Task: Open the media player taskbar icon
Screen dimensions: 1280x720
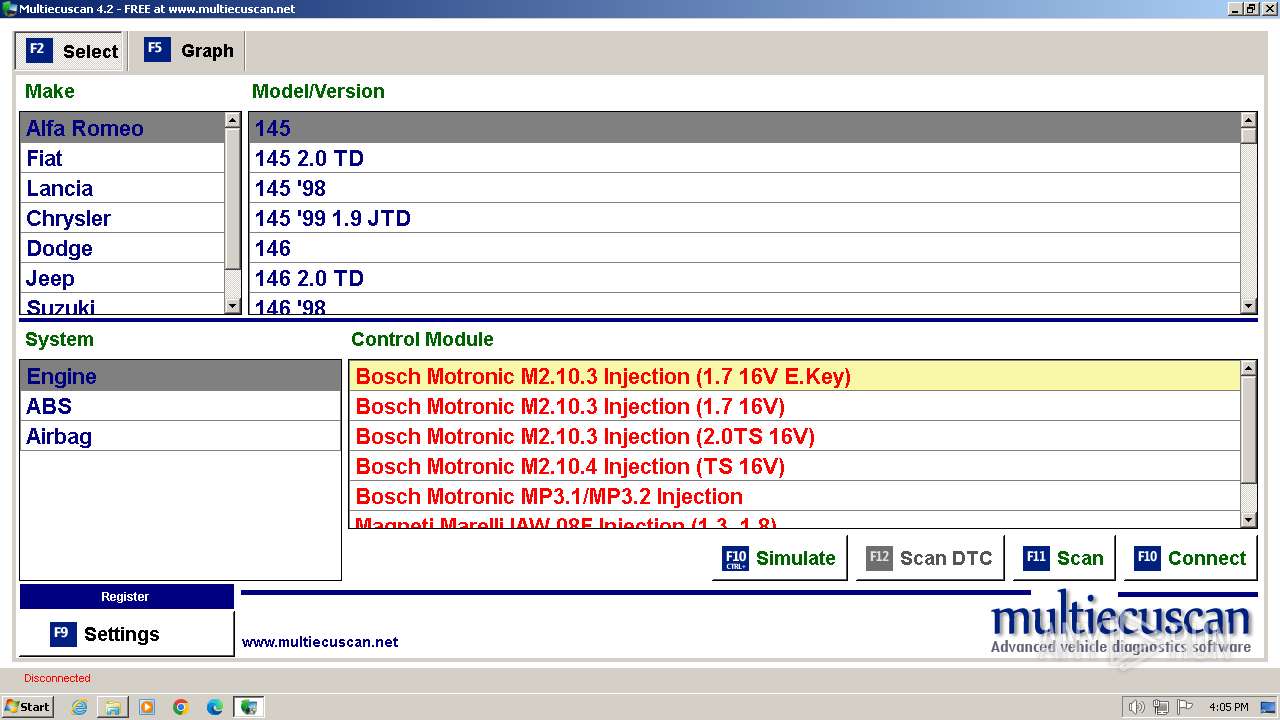Action: 147,707
